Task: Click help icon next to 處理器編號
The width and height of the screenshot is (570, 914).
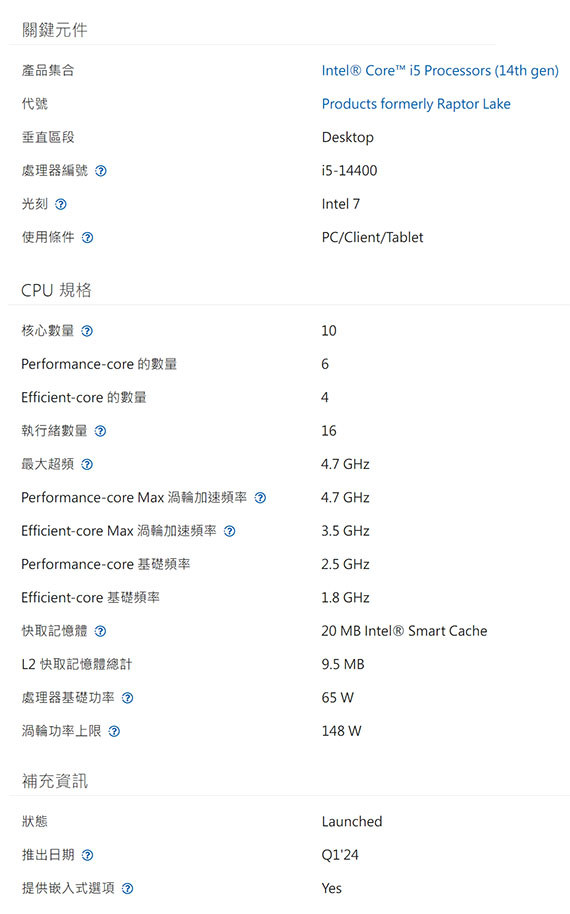Action: [x=101, y=171]
